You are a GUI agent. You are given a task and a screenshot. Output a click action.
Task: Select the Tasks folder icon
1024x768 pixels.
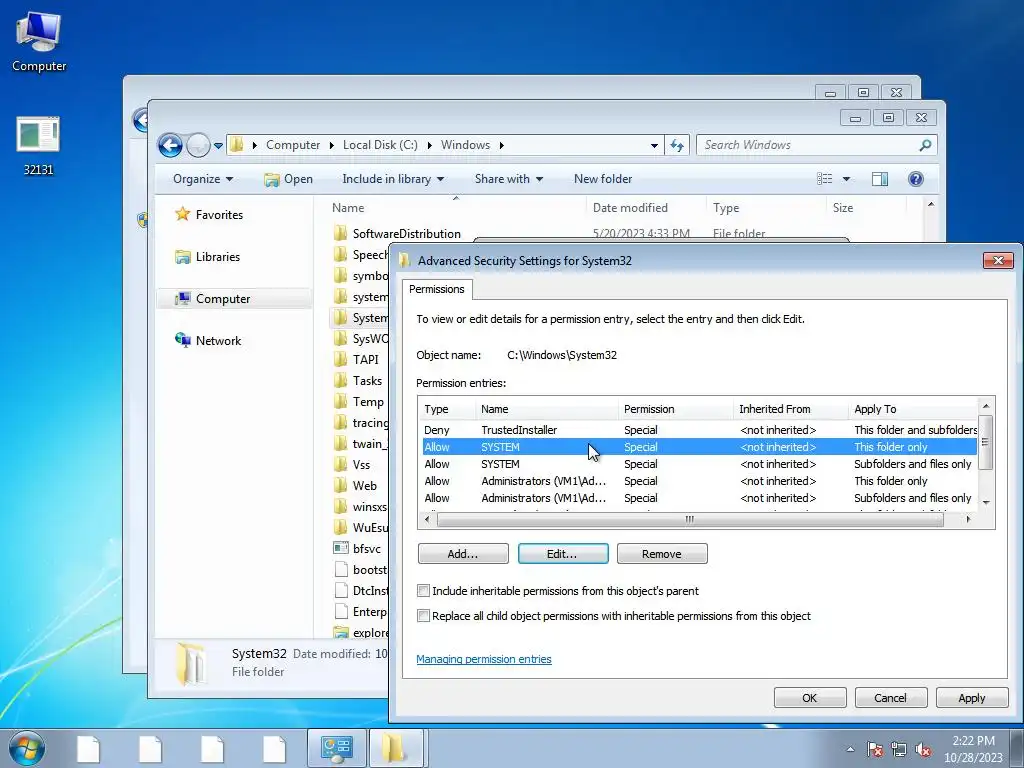click(340, 380)
